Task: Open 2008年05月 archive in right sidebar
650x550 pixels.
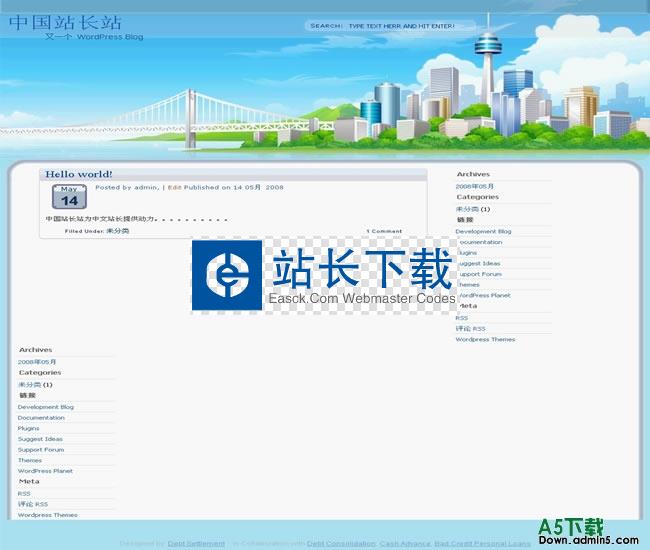Action: coord(474,186)
